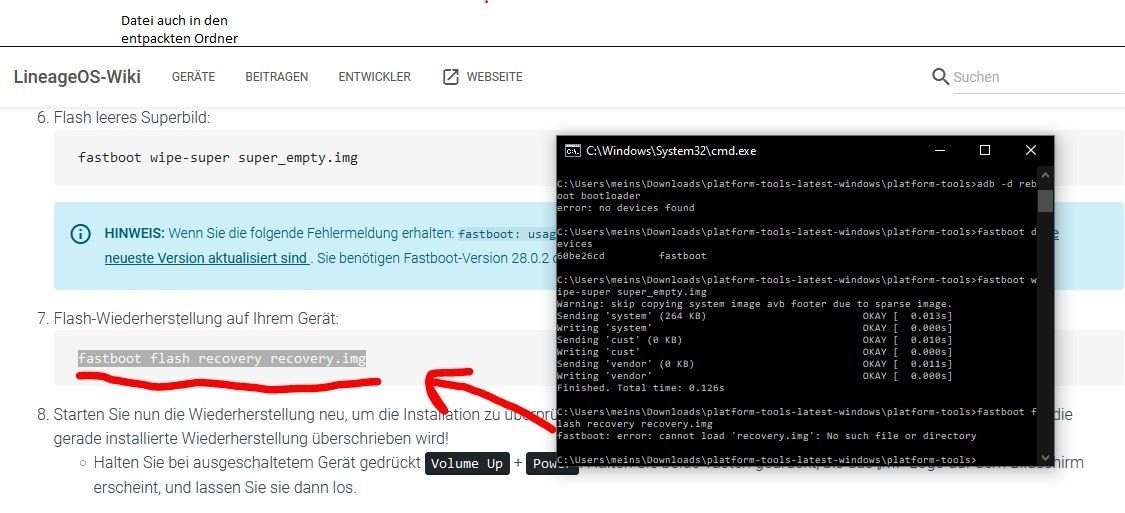Click the 'HINWEIS:' label in the note box
The image size is (1125, 513).
tap(135, 233)
